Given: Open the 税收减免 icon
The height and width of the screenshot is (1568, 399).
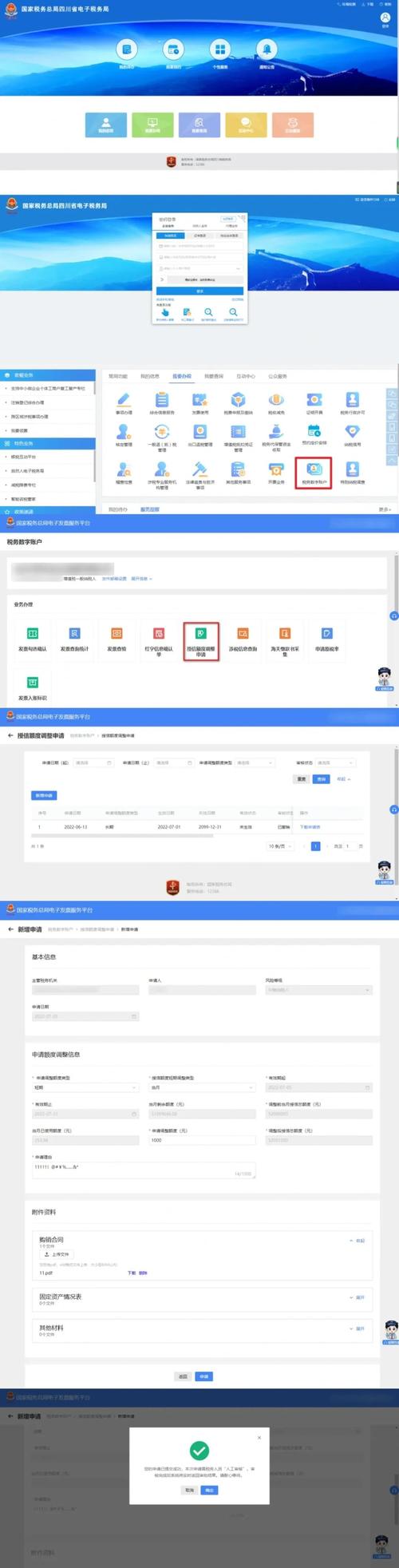Looking at the screenshot, I should tap(276, 404).
